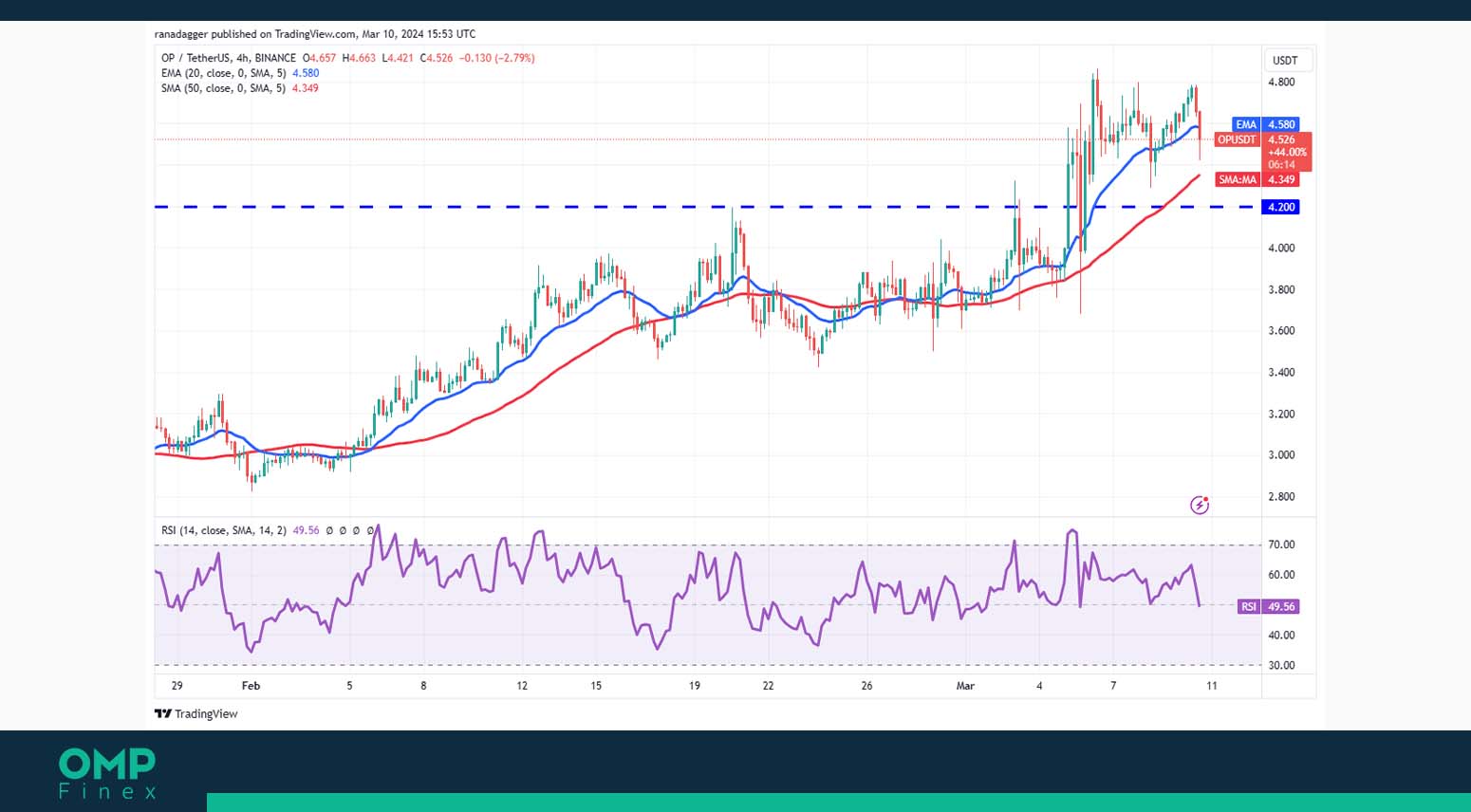The width and height of the screenshot is (1471, 812).
Task: Click the '22' date on time axis
Action: (x=768, y=686)
